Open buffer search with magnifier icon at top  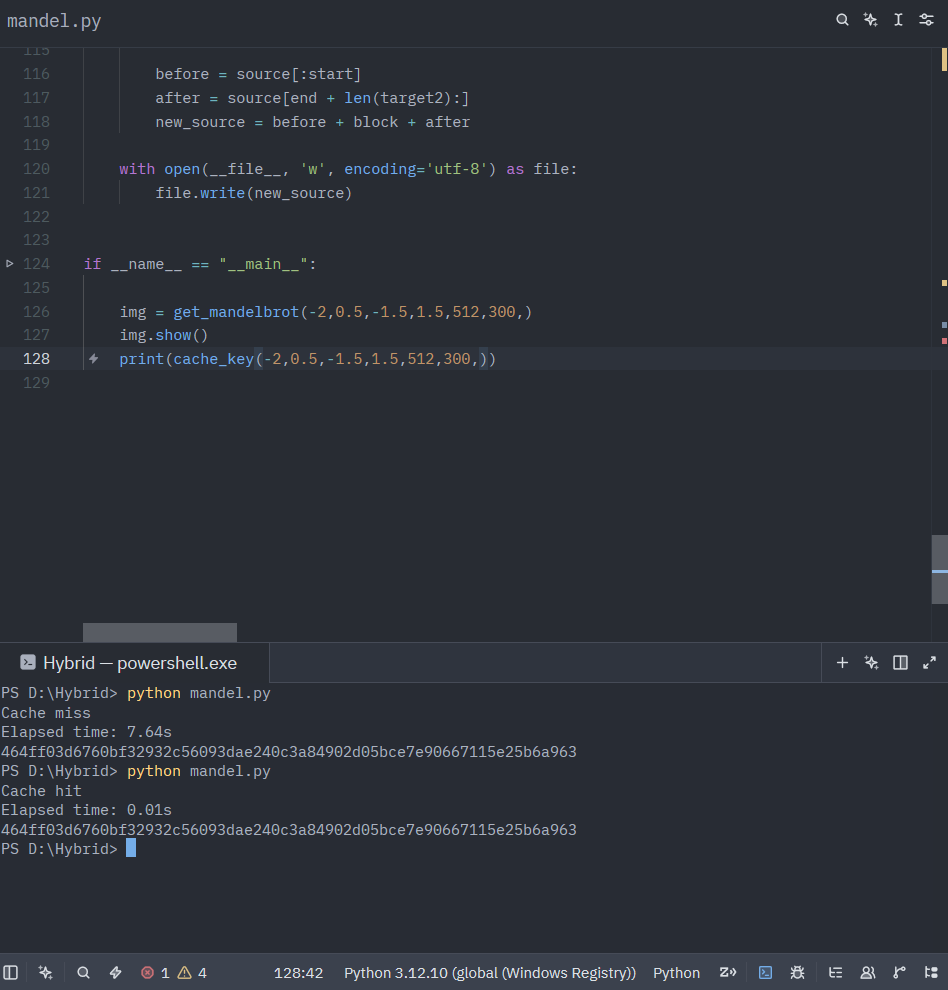pyautogui.click(x=842, y=20)
